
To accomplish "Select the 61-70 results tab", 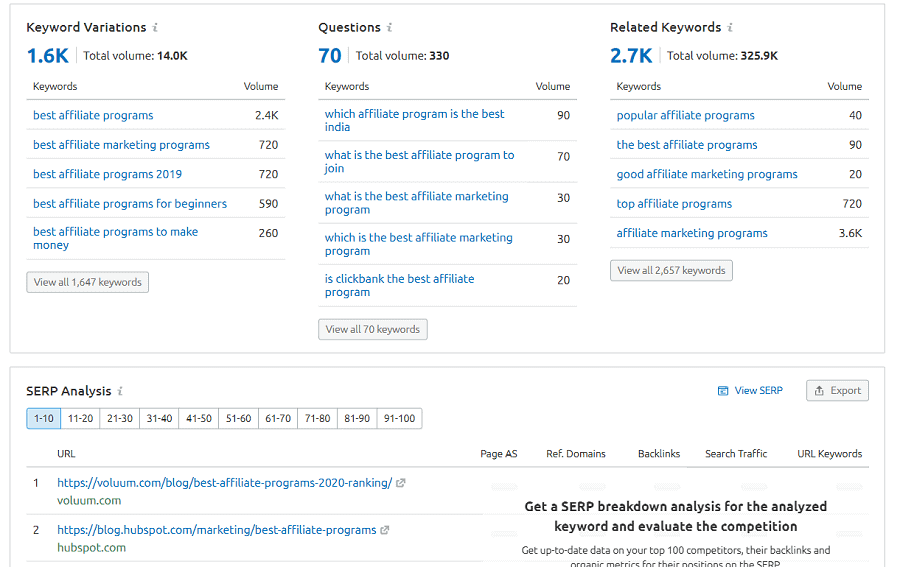I will pyautogui.click(x=278, y=418).
